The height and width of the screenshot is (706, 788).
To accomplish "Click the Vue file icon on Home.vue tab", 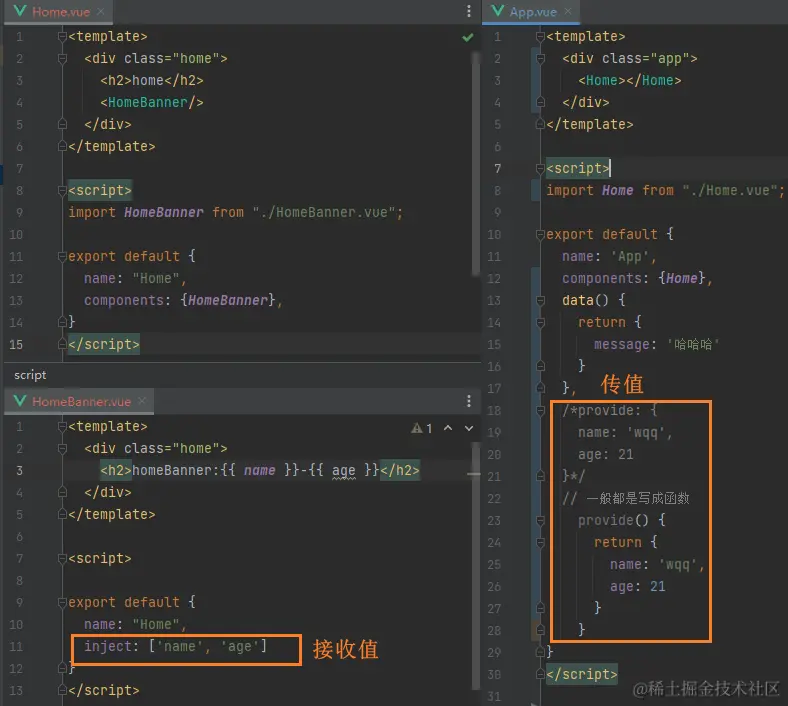I will pos(20,11).
